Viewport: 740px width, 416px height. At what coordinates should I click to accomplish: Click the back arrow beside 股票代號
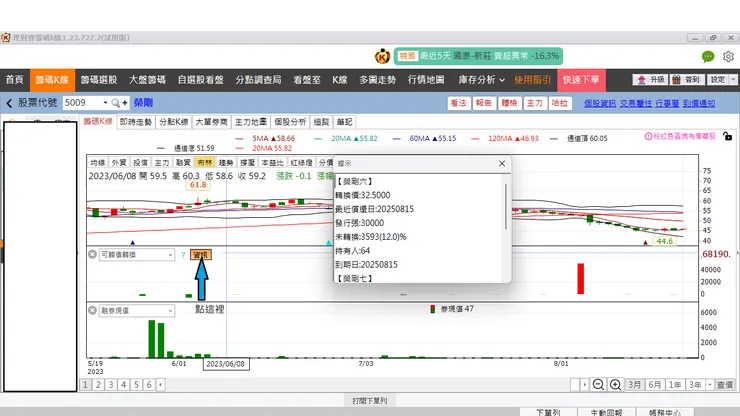9,103
